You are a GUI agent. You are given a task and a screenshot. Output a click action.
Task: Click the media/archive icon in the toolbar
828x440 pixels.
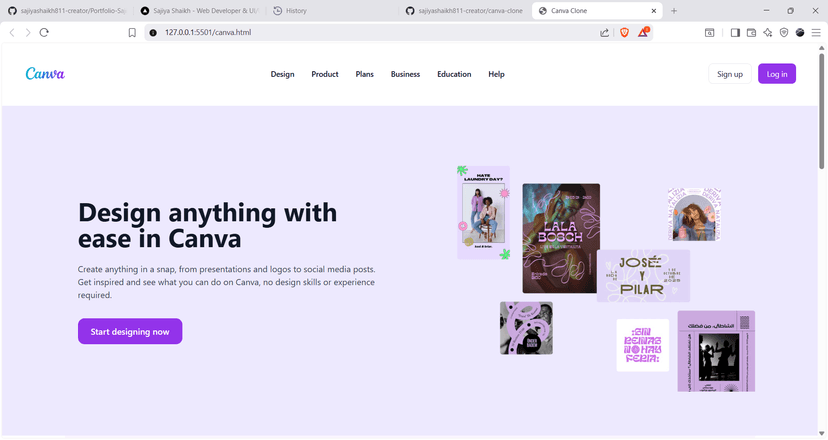(710, 33)
